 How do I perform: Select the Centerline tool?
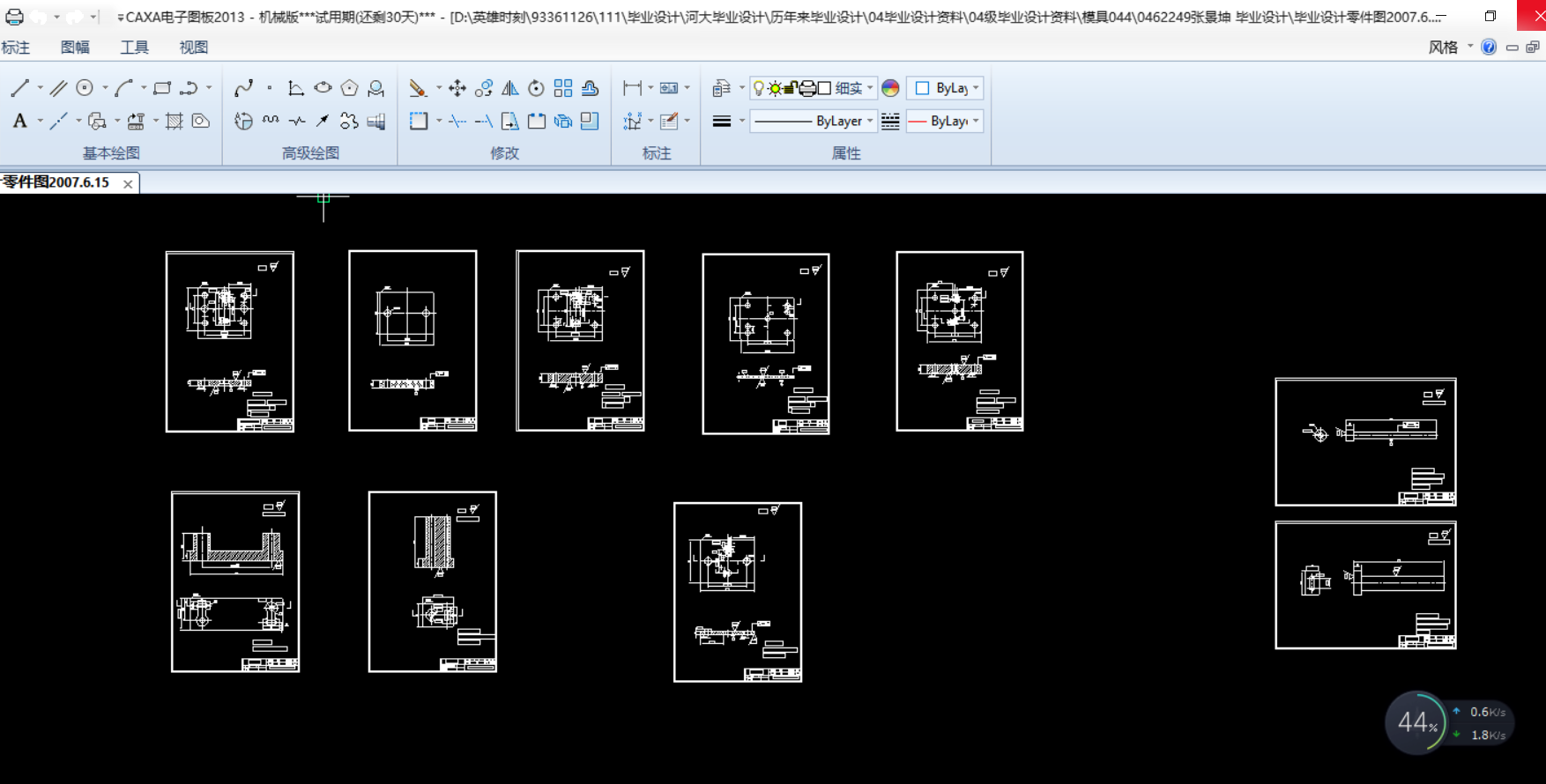coord(58,121)
